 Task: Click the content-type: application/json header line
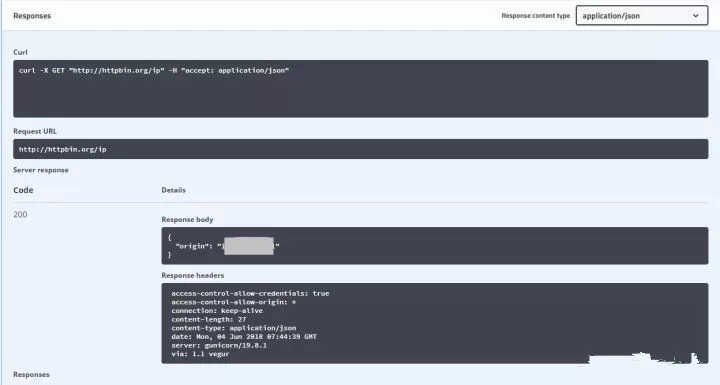point(234,328)
